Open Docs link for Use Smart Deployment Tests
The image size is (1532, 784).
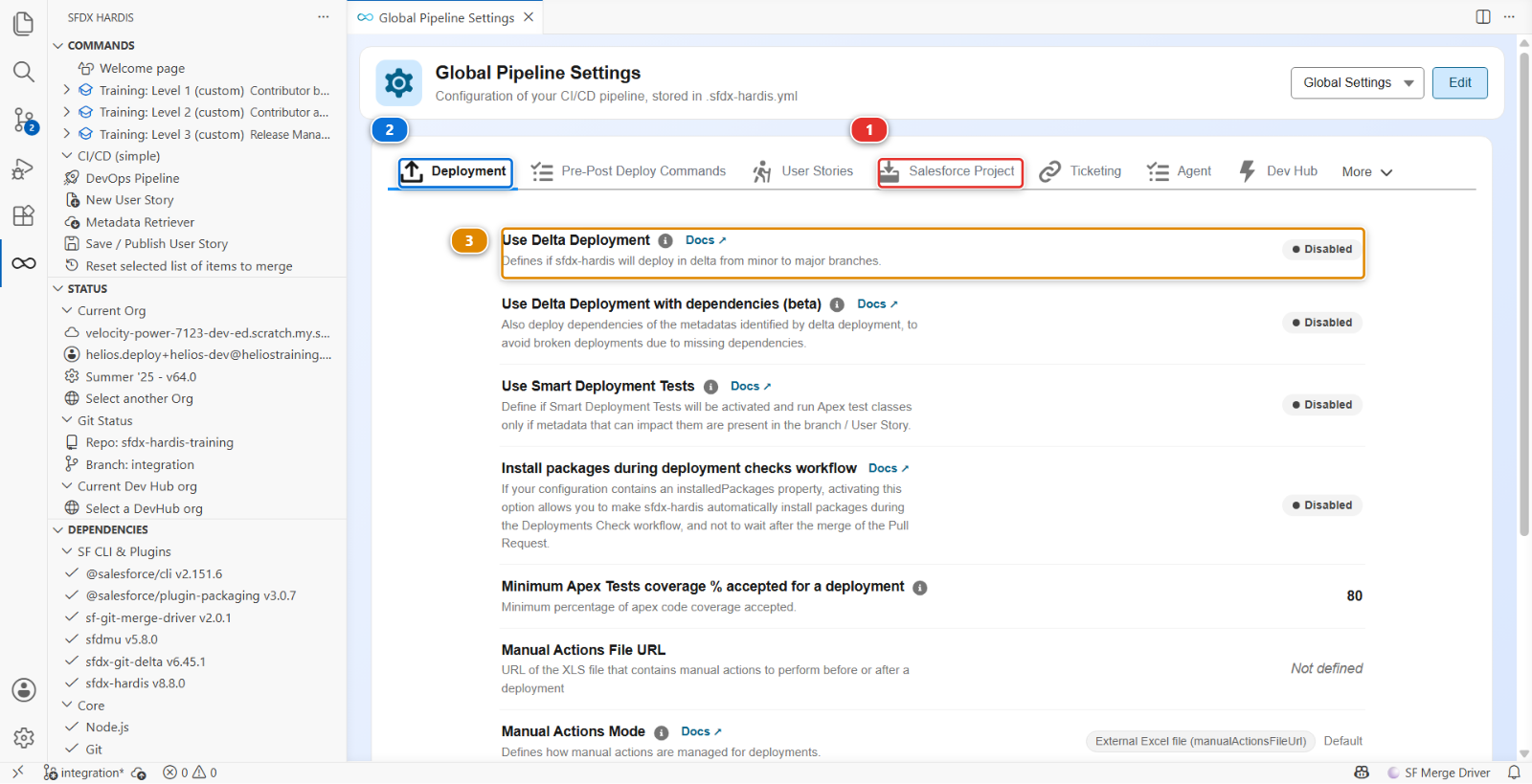[751, 386]
